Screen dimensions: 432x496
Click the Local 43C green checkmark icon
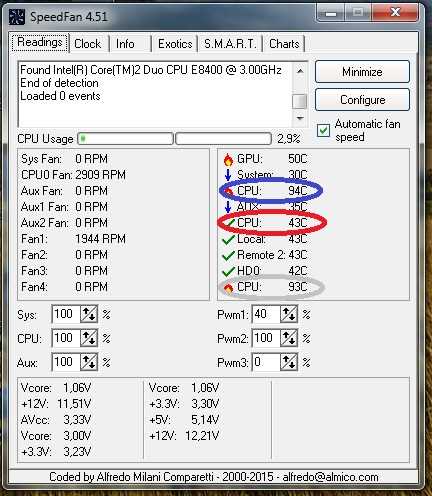point(228,239)
